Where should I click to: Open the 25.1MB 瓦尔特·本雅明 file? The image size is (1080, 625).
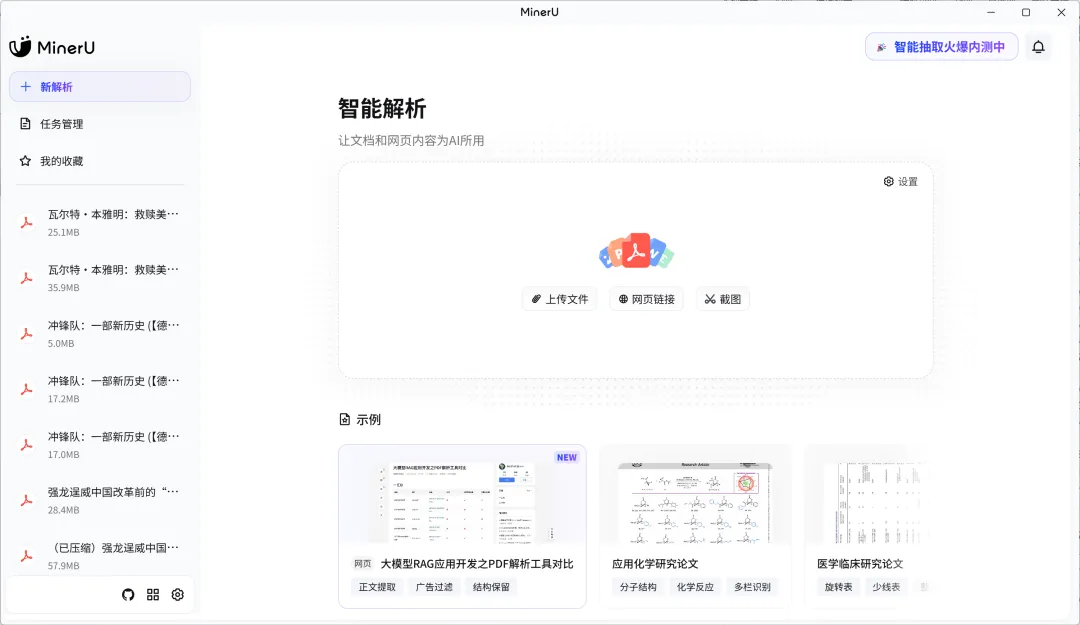(100, 223)
